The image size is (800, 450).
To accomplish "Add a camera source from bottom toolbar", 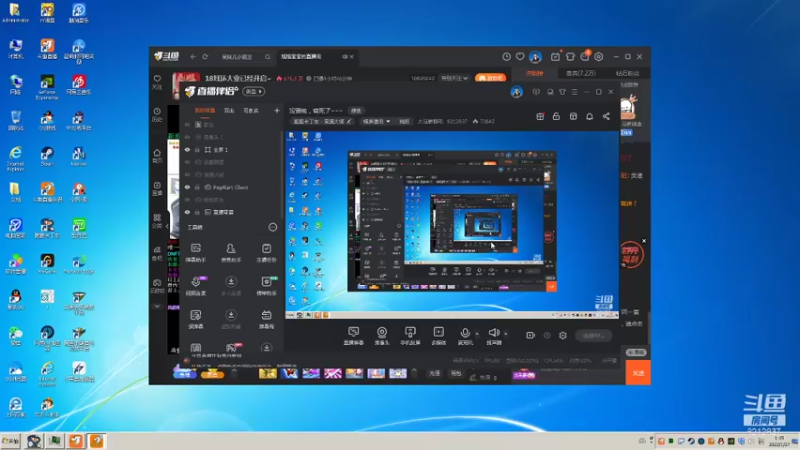I will point(382,336).
